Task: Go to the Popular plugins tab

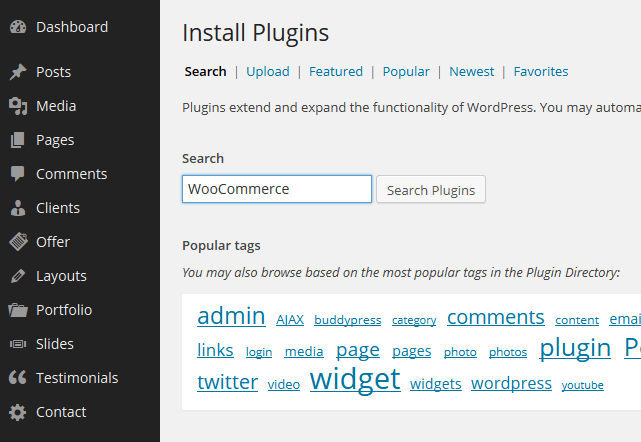Action: [406, 71]
